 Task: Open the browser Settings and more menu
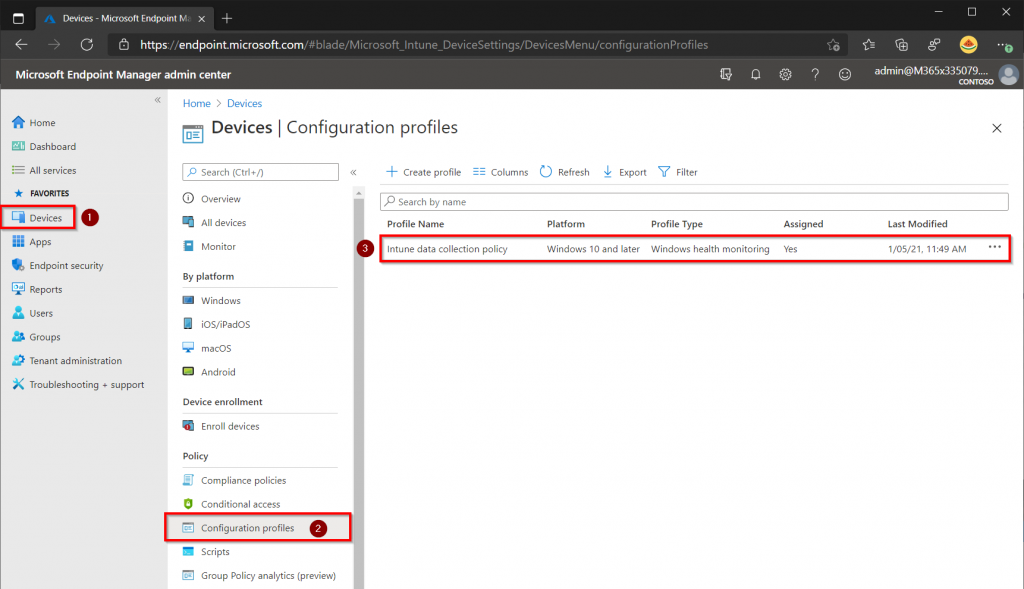tap(1004, 45)
